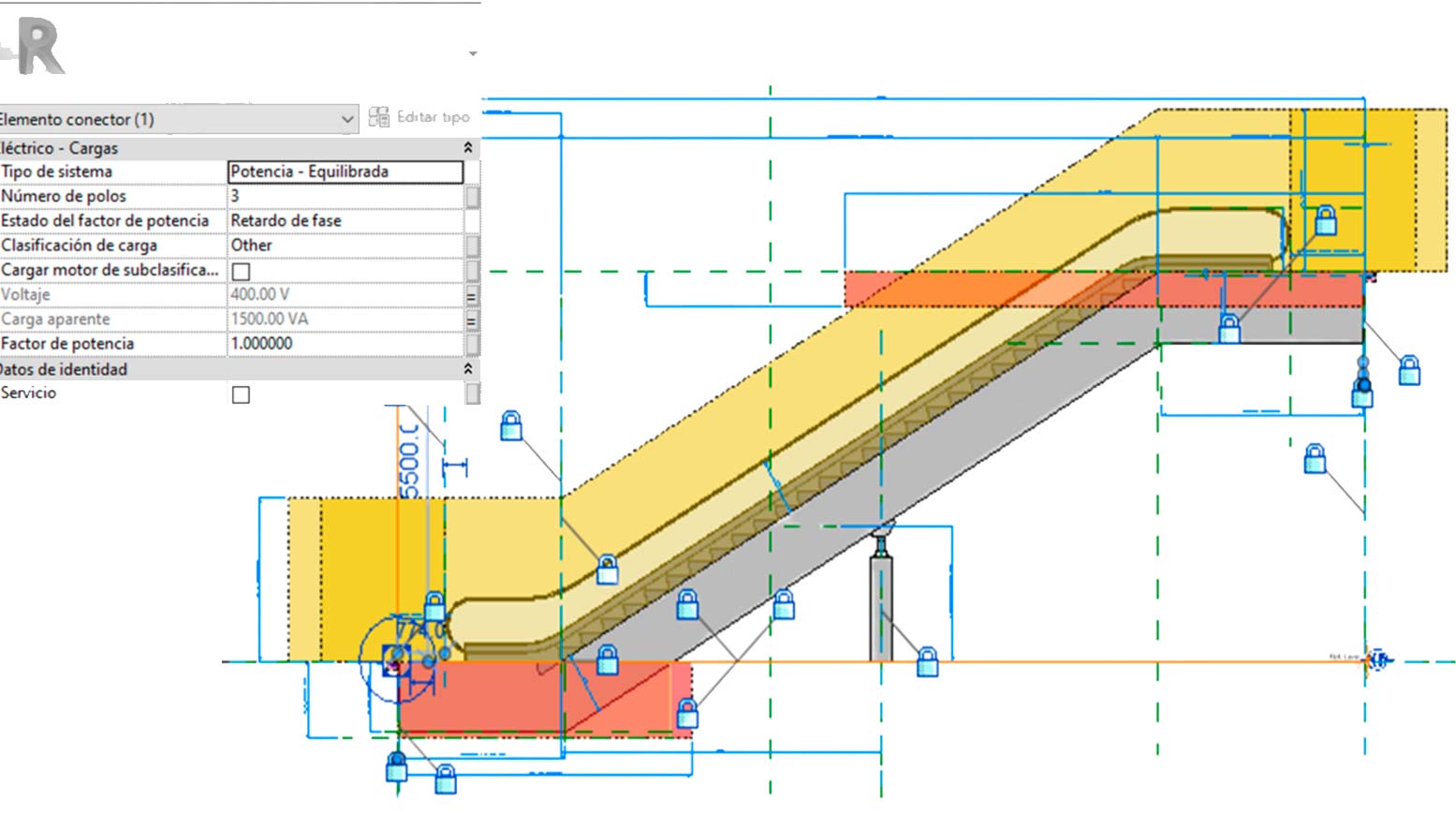Click the padlock beside the support column base
This screenshot has width=1456, height=815.
[927, 661]
